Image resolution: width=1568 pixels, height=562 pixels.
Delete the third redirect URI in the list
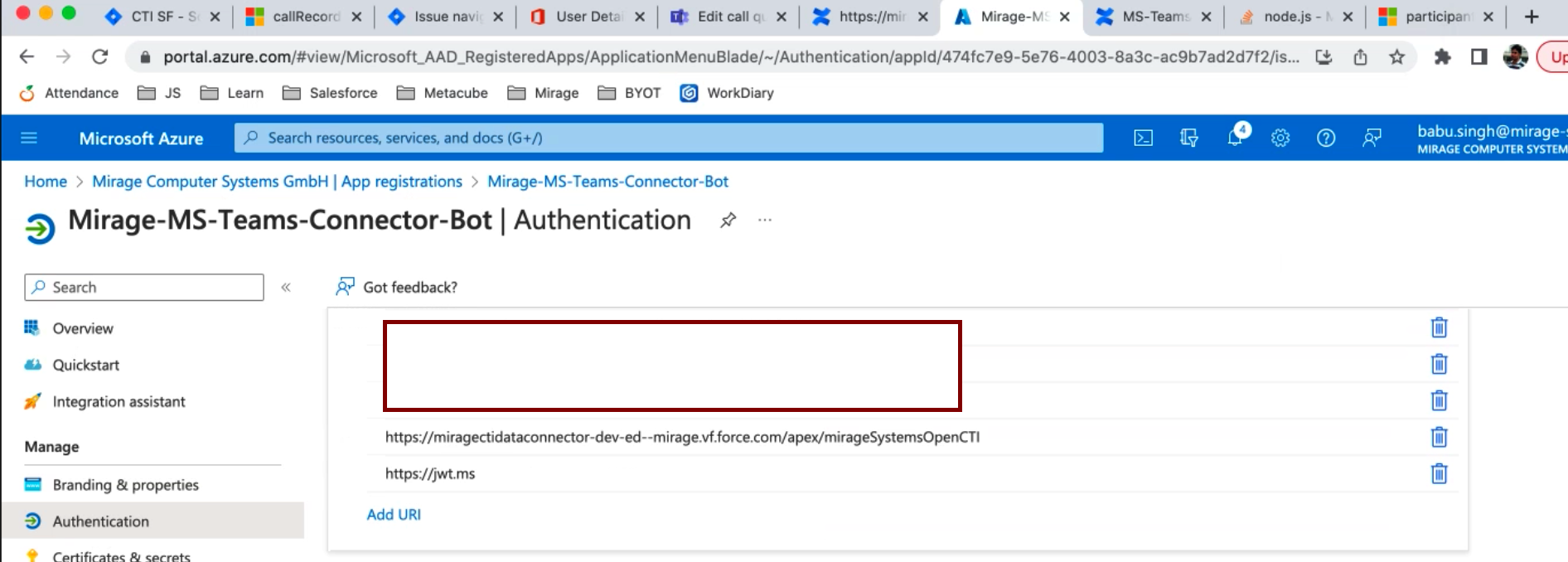coord(1439,400)
